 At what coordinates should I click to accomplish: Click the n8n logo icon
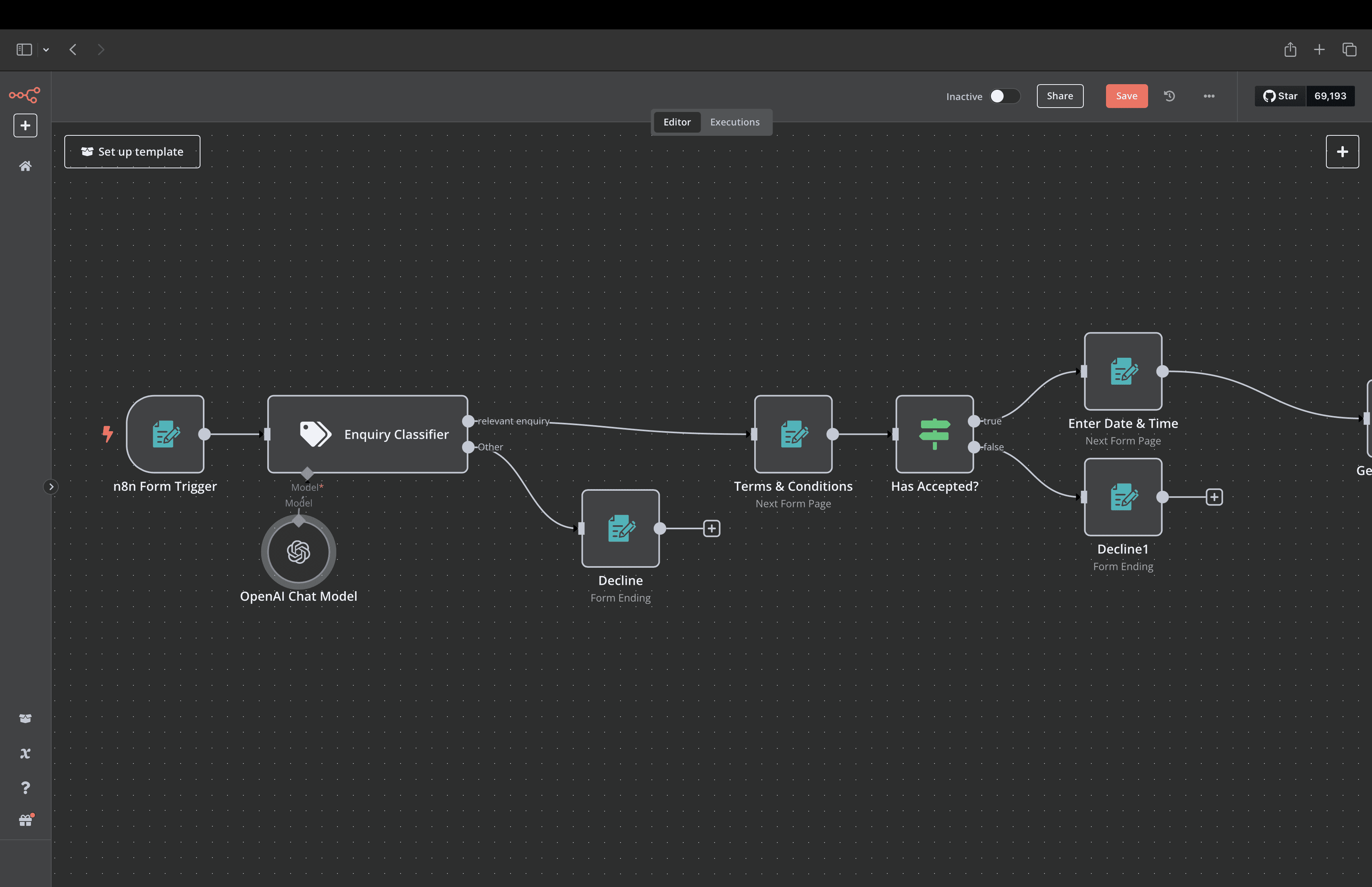click(x=25, y=94)
